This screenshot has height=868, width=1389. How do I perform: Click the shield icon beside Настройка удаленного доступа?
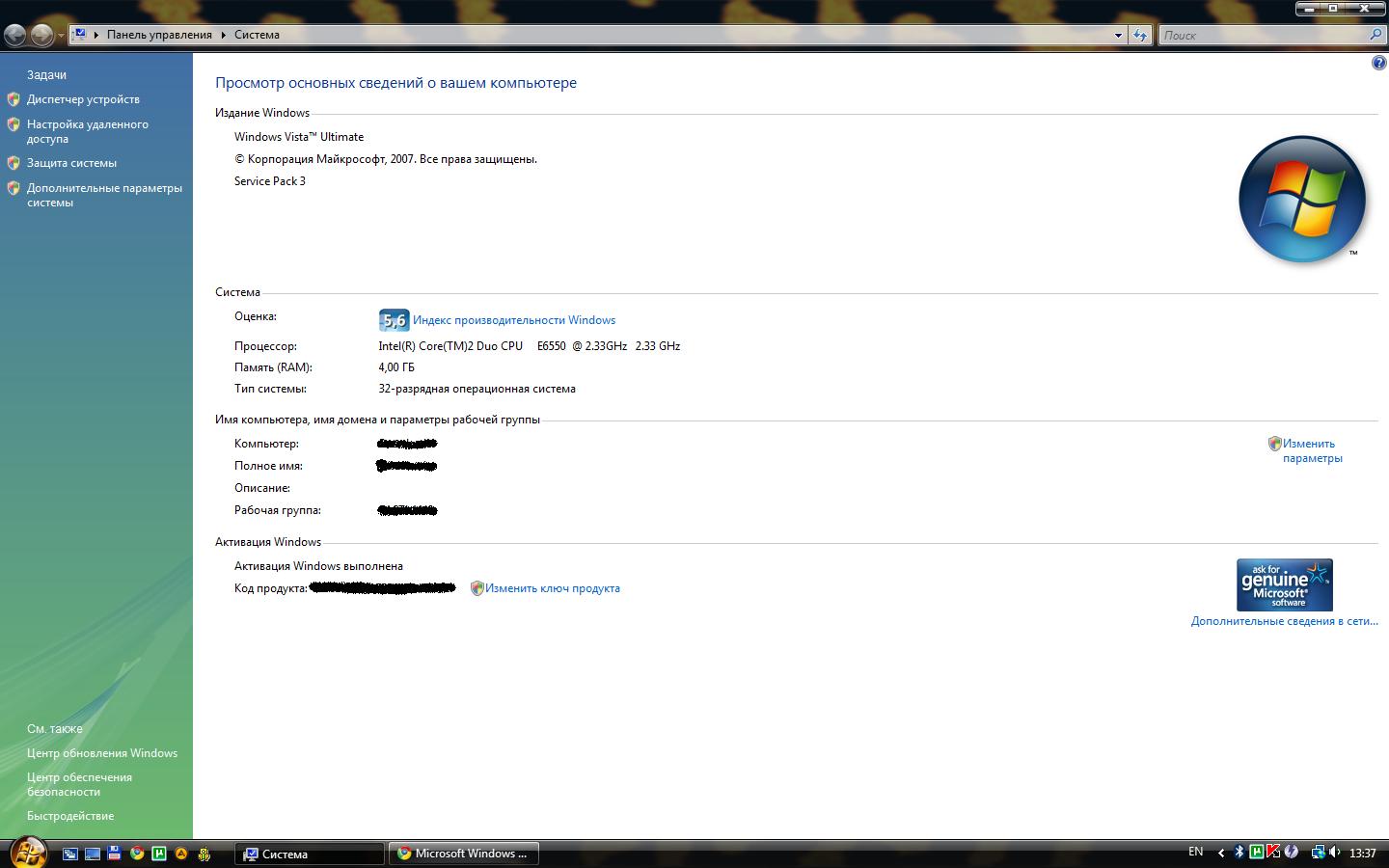click(x=14, y=124)
